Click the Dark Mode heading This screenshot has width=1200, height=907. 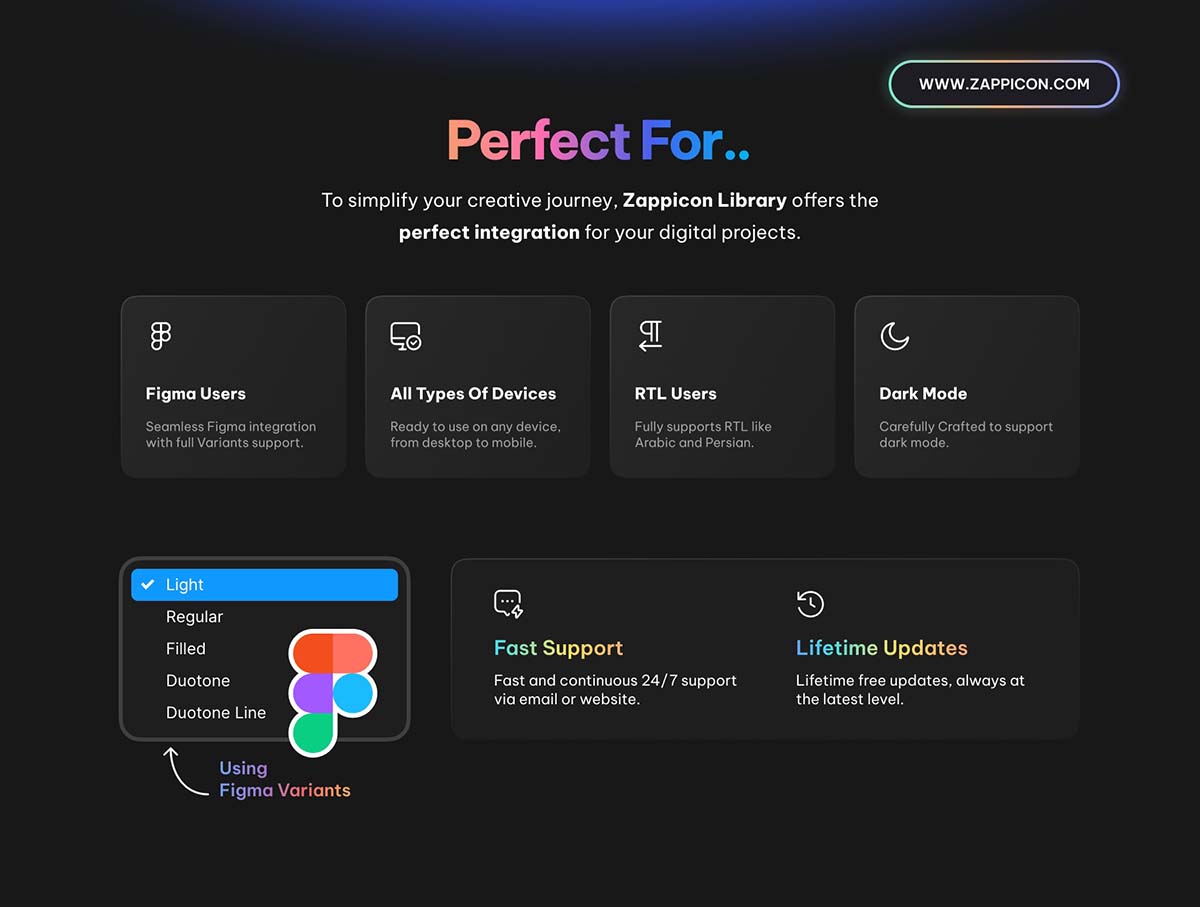click(923, 394)
